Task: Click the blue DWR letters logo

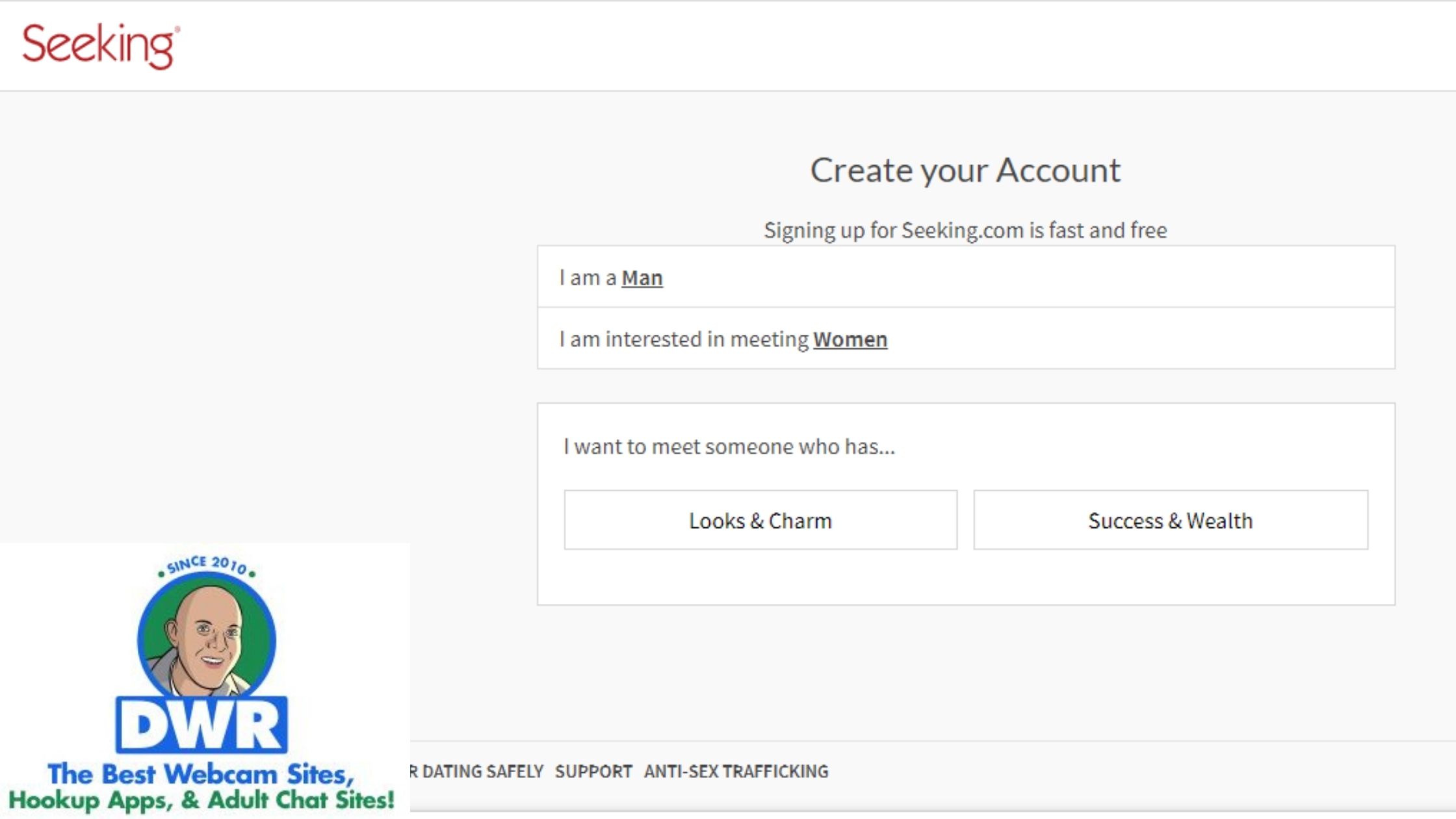Action: [x=201, y=725]
